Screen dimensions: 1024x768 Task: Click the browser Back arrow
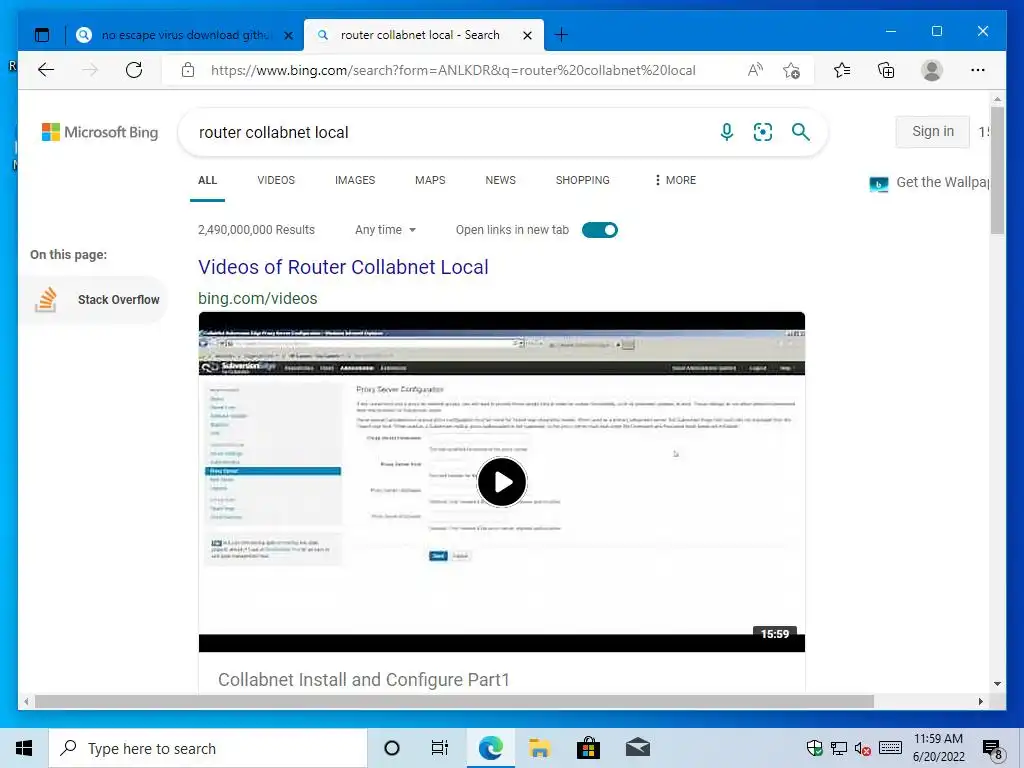(46, 70)
